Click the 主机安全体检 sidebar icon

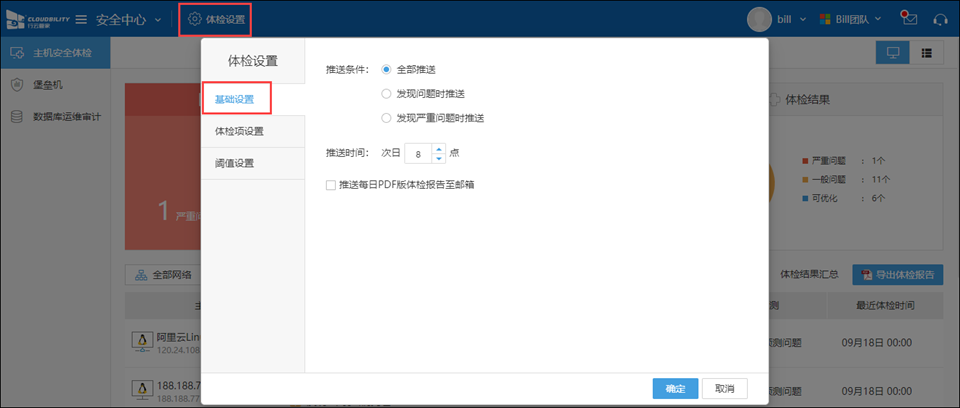click(x=17, y=53)
